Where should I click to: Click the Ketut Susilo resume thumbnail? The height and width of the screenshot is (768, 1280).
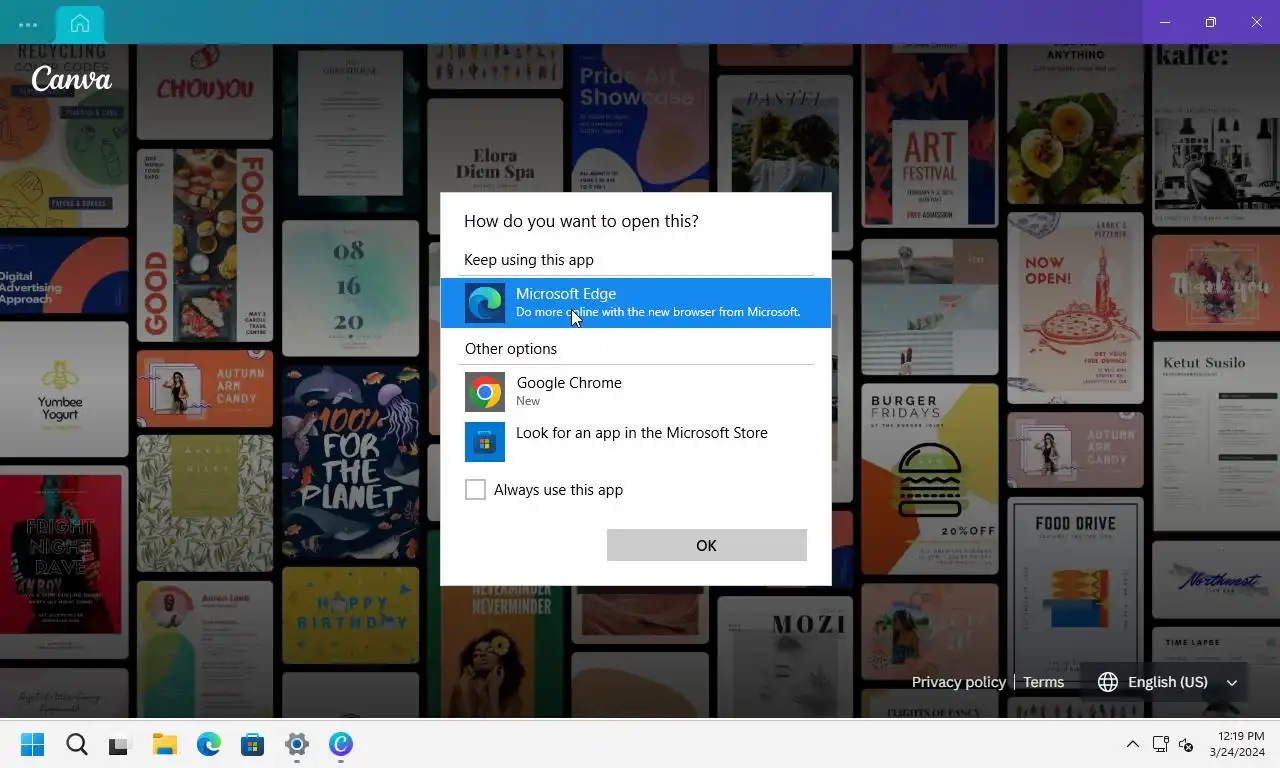point(1216,436)
